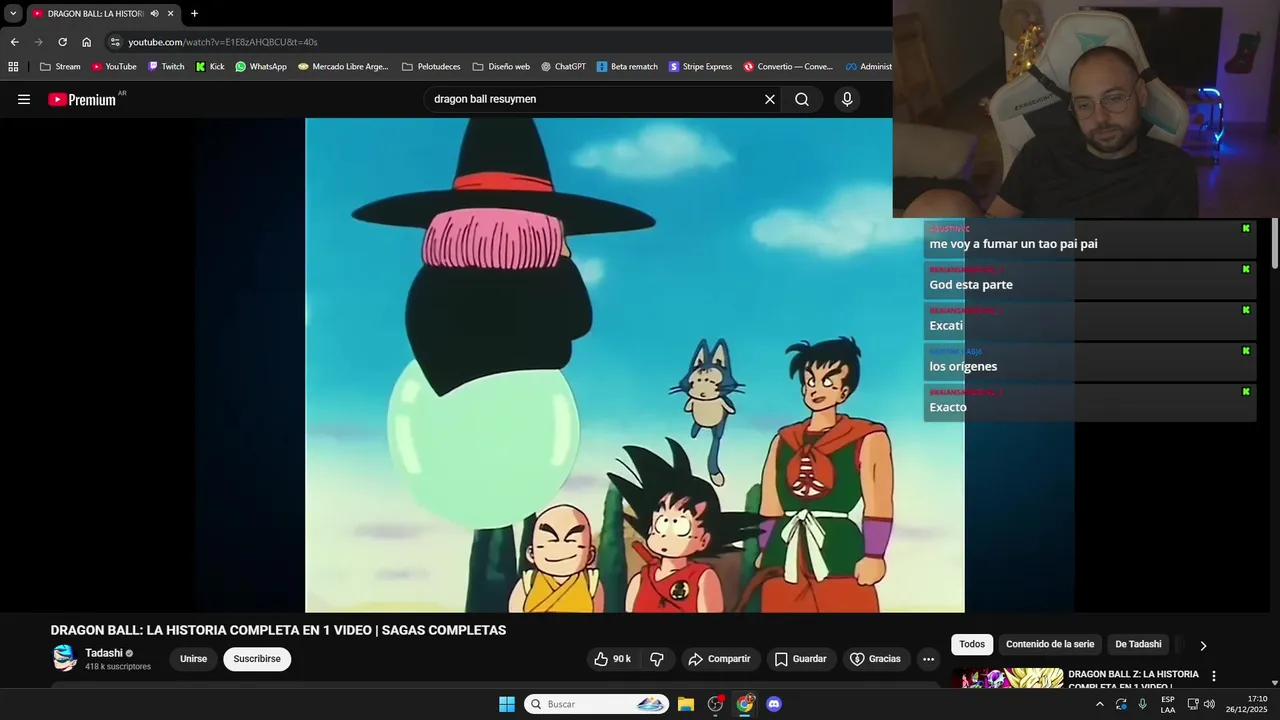Open the tray microphone indicator
1280x720 pixels.
(x=1143, y=704)
